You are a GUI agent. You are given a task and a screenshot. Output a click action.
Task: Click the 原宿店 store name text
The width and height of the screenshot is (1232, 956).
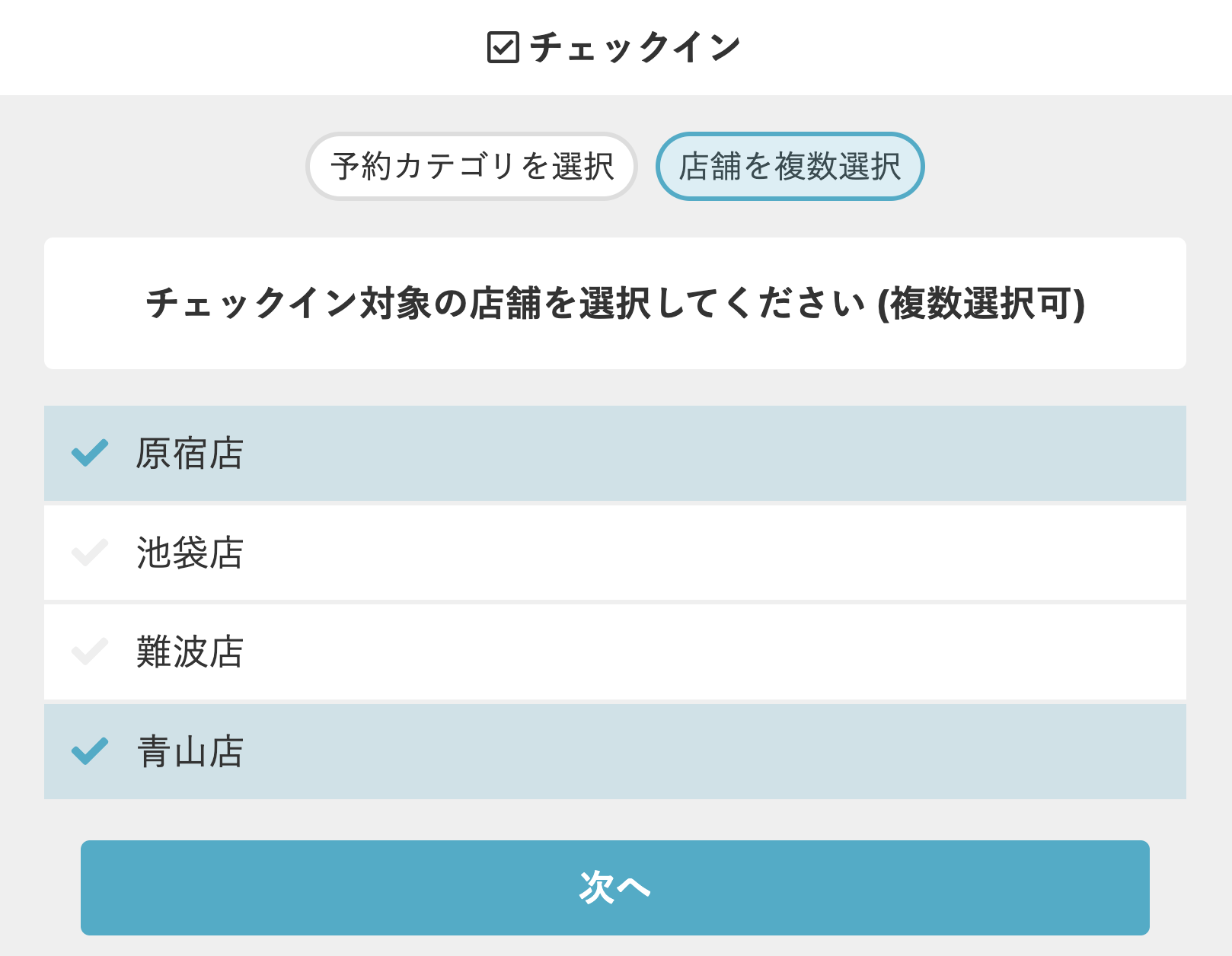(190, 454)
